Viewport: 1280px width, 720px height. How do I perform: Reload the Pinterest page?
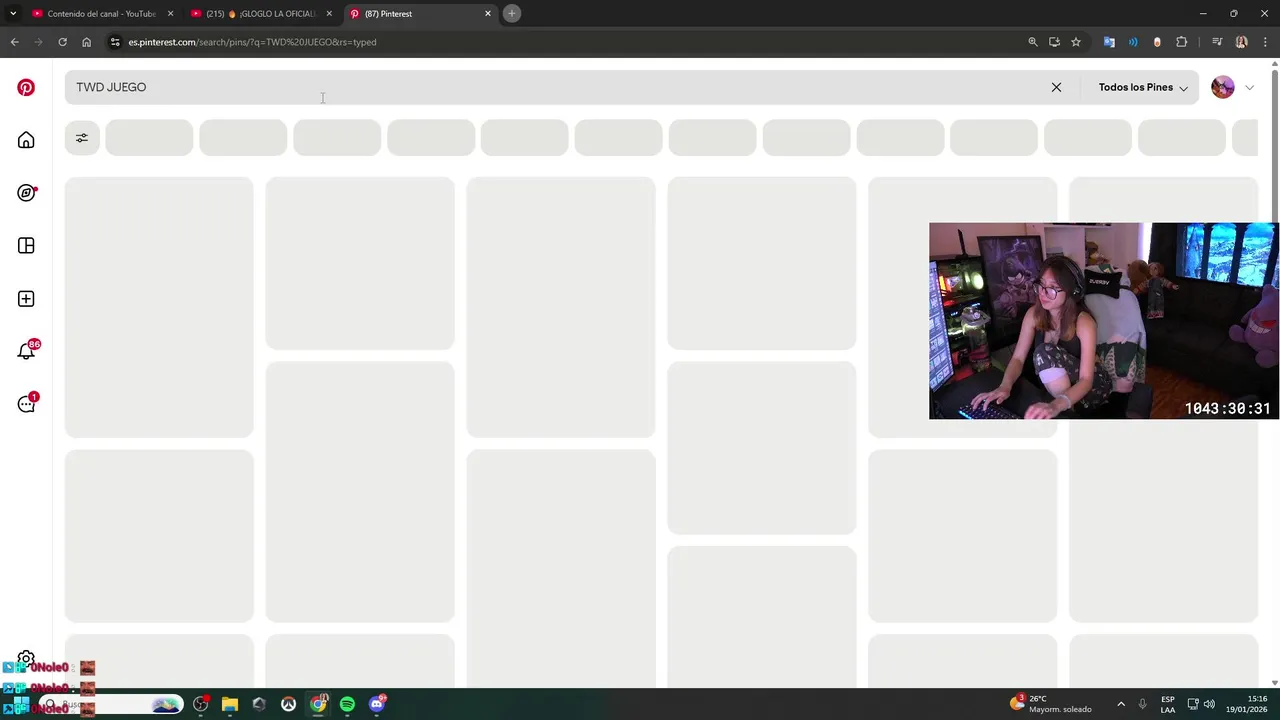(x=62, y=42)
